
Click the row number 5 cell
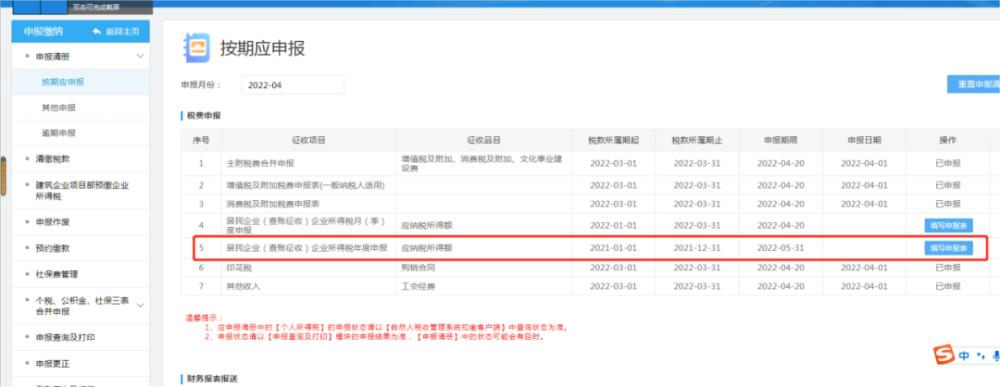point(201,247)
